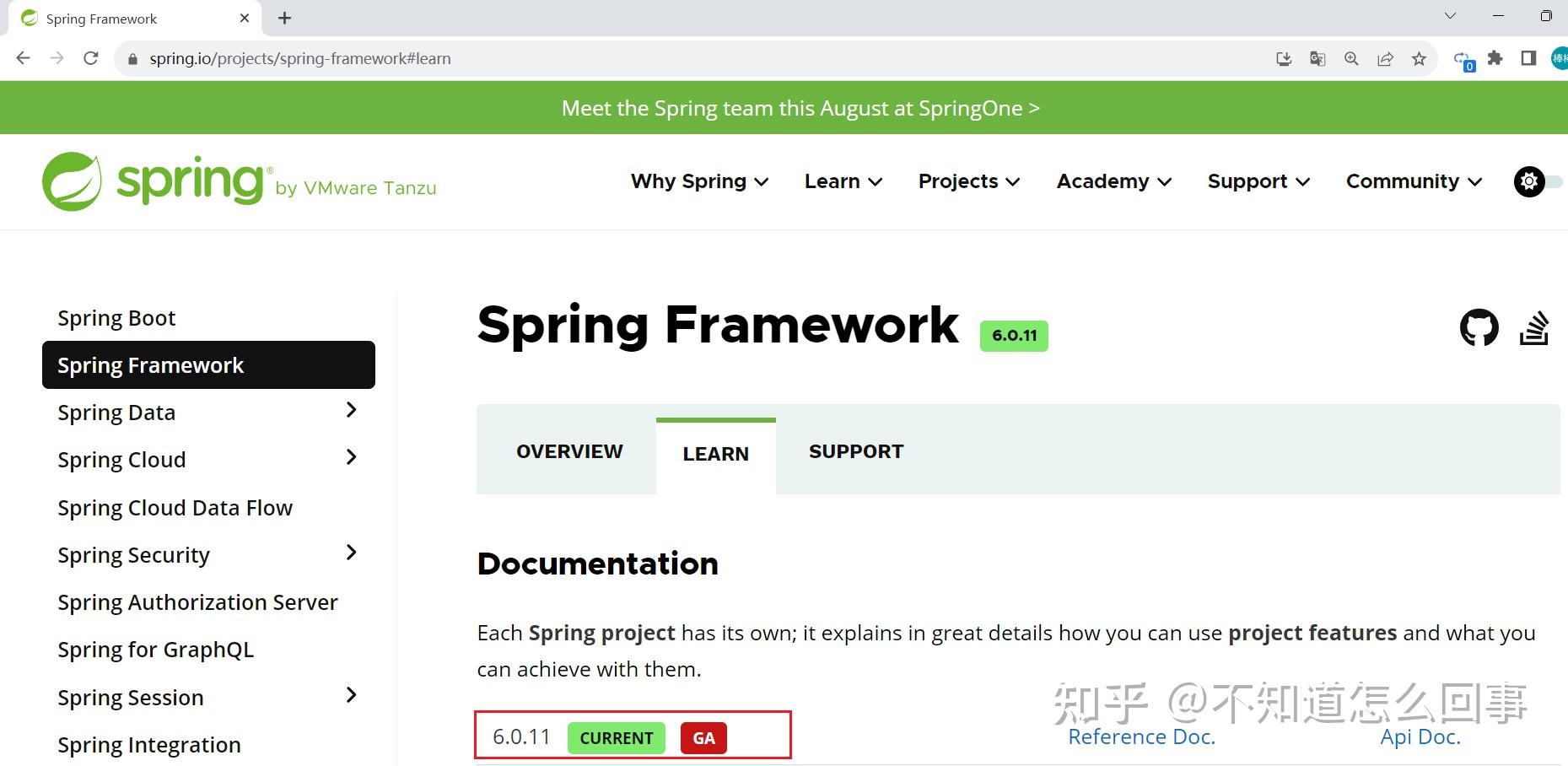Click the browser profile avatar icon
1568x766 pixels.
(x=1560, y=58)
